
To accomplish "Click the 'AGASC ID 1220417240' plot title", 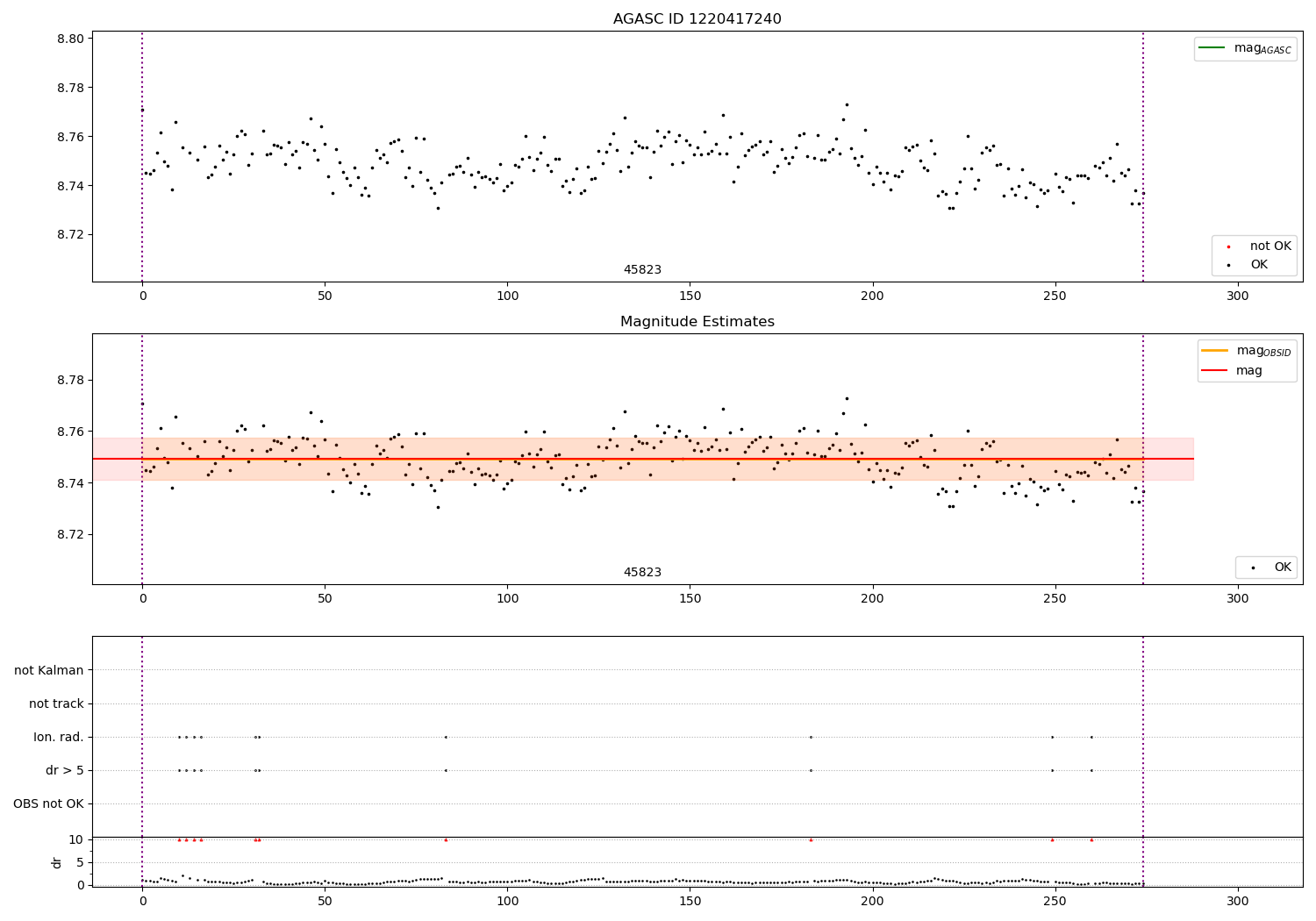I will 697,19.
